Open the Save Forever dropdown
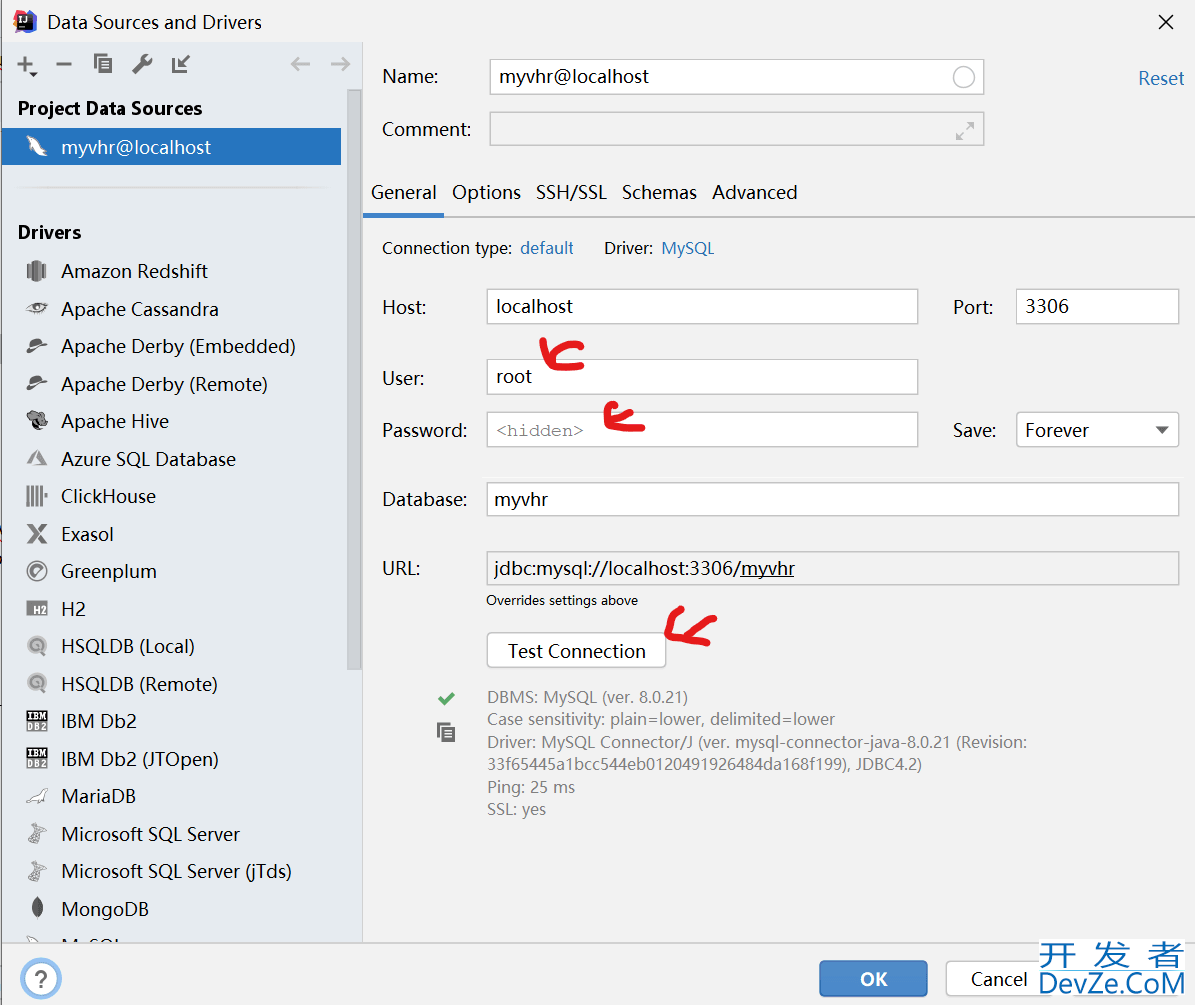Viewport: 1195px width, 1005px height. point(1097,430)
